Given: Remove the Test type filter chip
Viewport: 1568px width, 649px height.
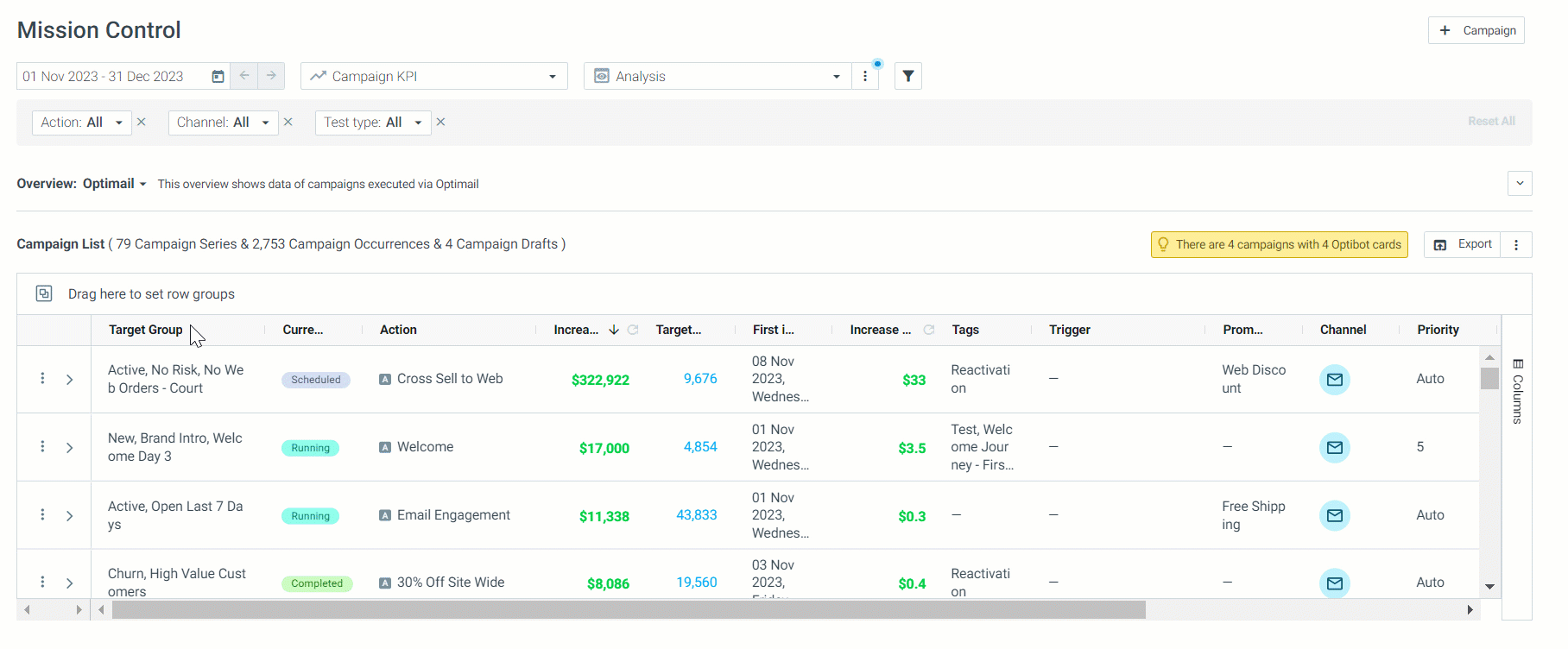Looking at the screenshot, I should pyautogui.click(x=440, y=122).
